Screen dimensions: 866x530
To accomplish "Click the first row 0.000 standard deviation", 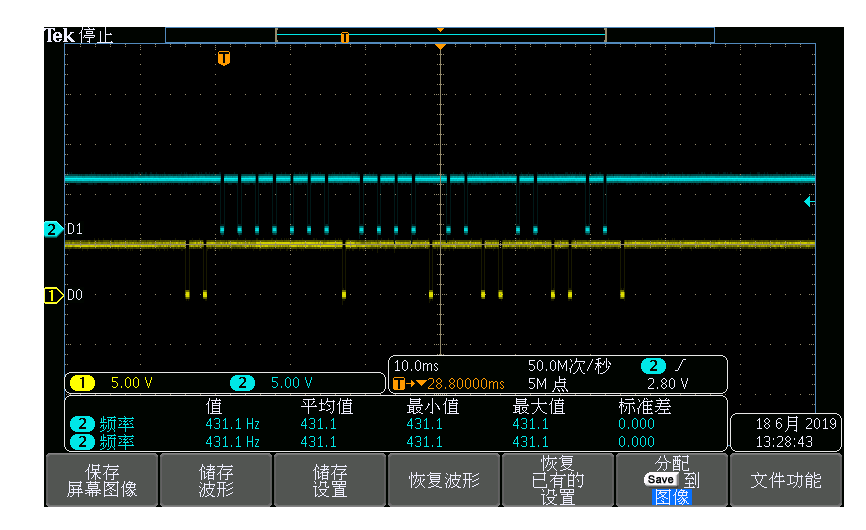I will point(636,424).
